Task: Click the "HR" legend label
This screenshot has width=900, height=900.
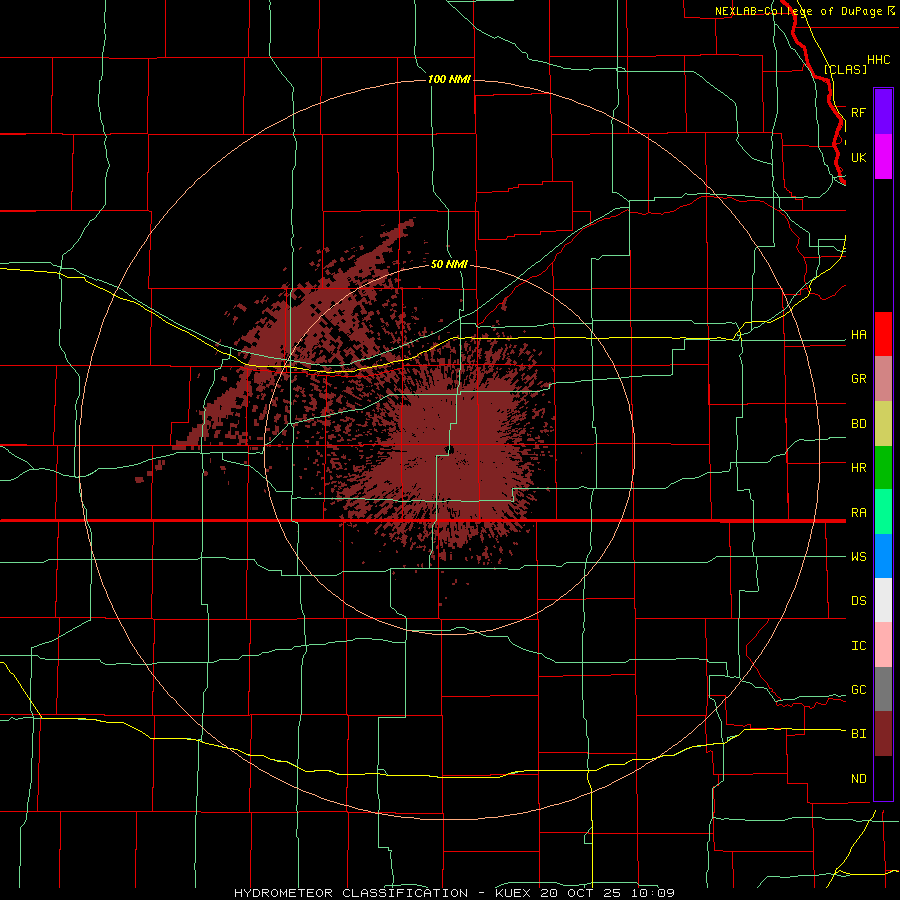Action: pos(858,468)
